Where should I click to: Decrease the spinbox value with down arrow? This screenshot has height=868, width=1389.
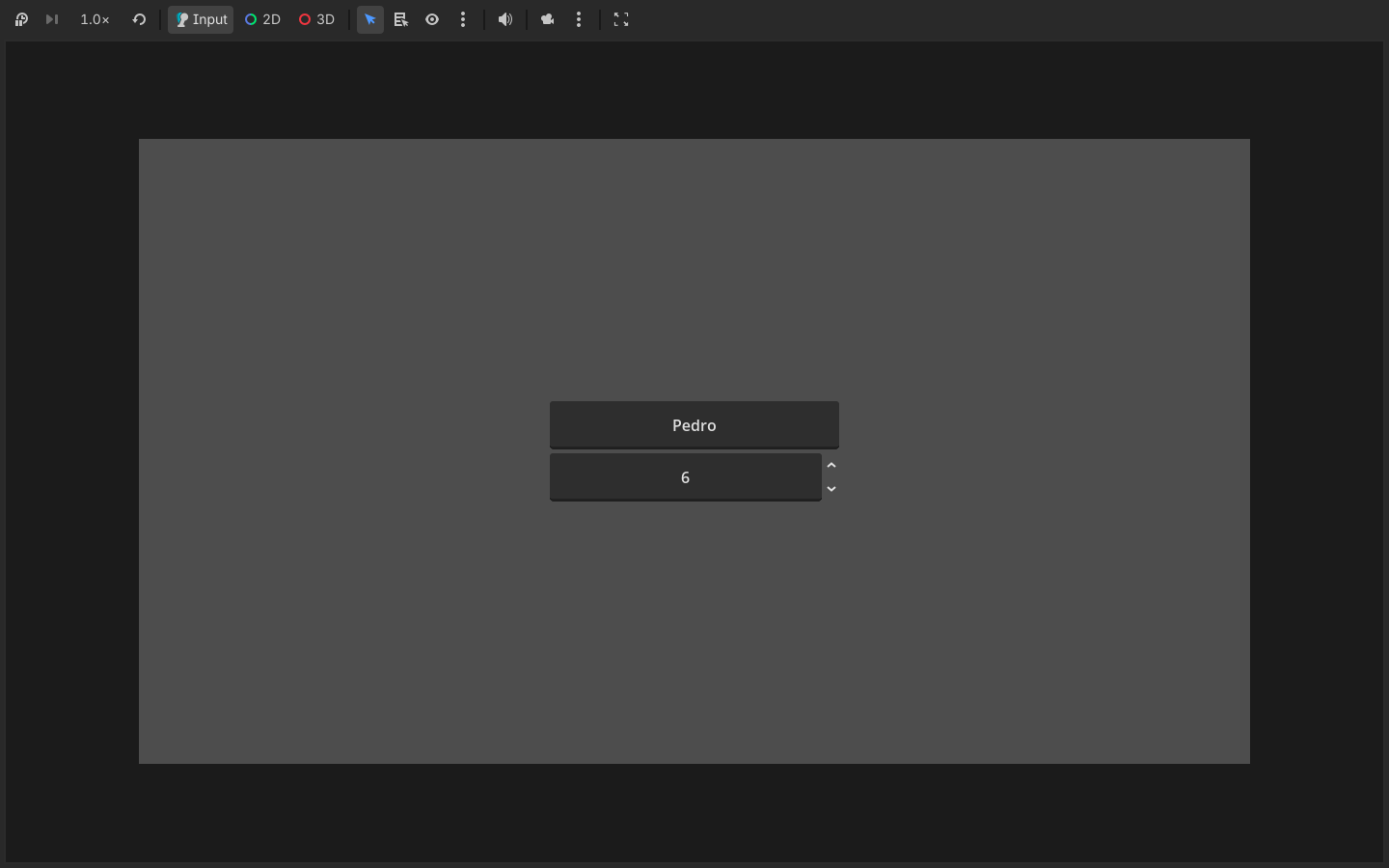pos(831,489)
